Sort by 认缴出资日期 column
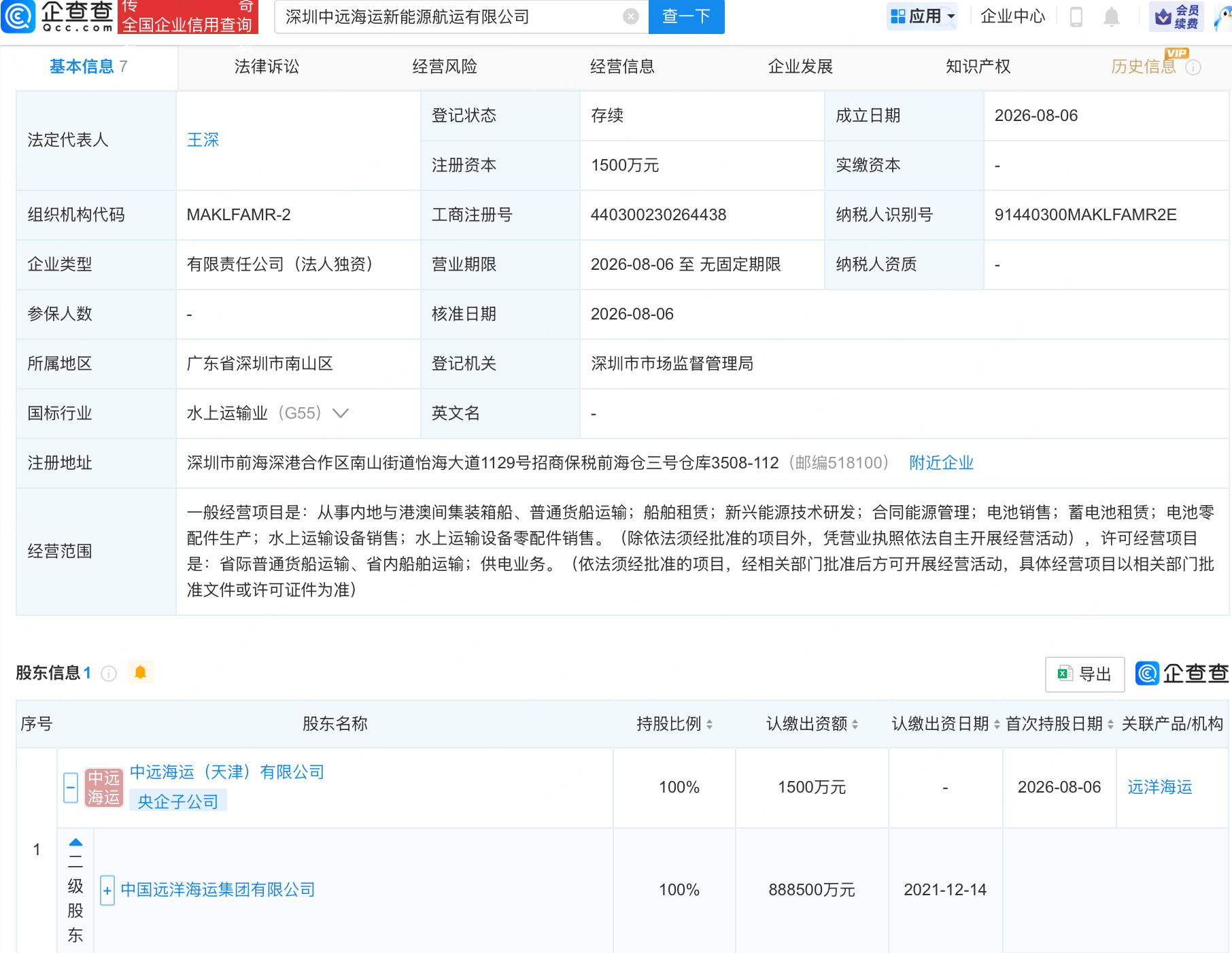Image resolution: width=1232 pixels, height=953 pixels. click(x=997, y=725)
